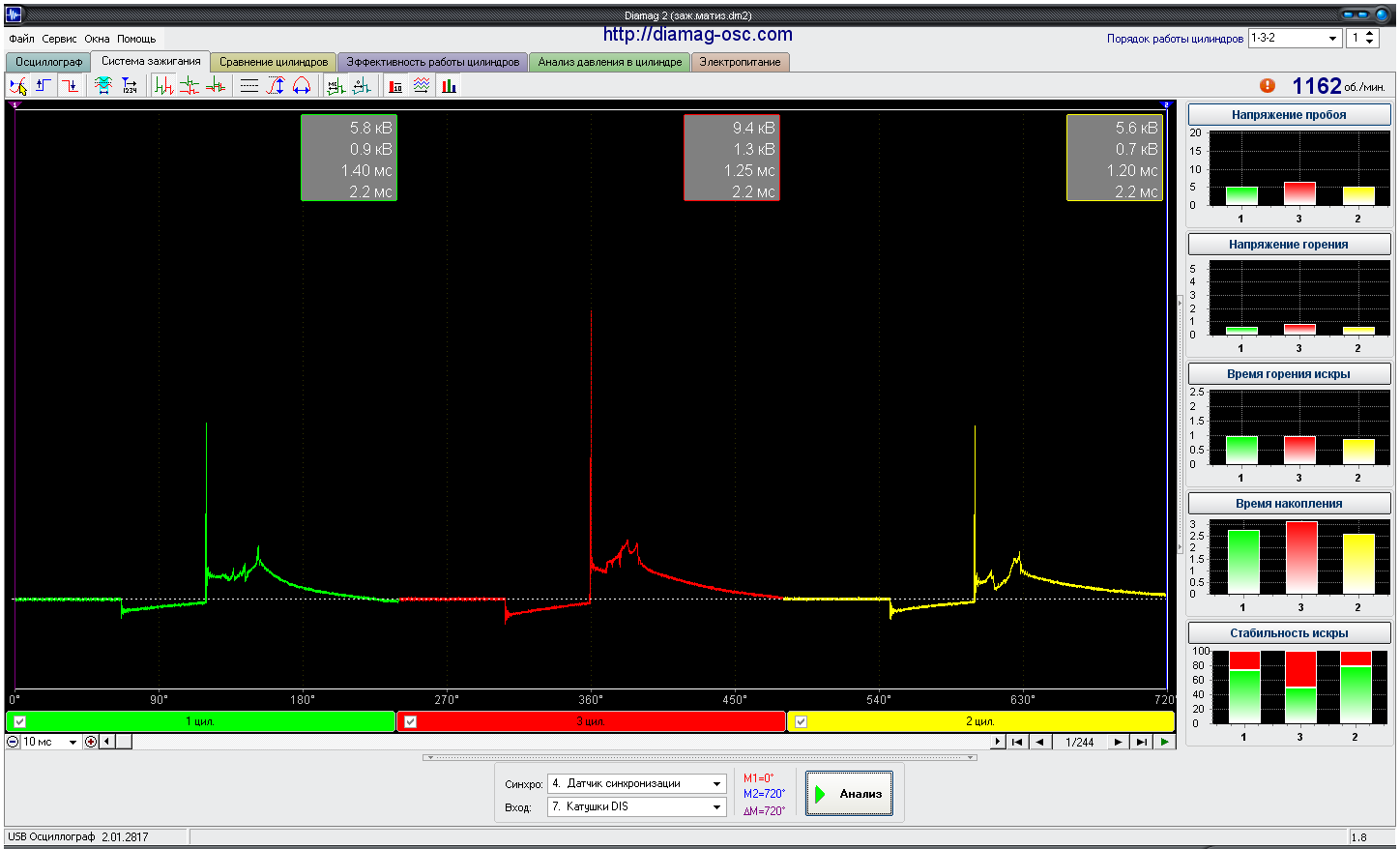Click the orange warning indicator near RPM
The image size is (1400, 849).
click(1268, 86)
